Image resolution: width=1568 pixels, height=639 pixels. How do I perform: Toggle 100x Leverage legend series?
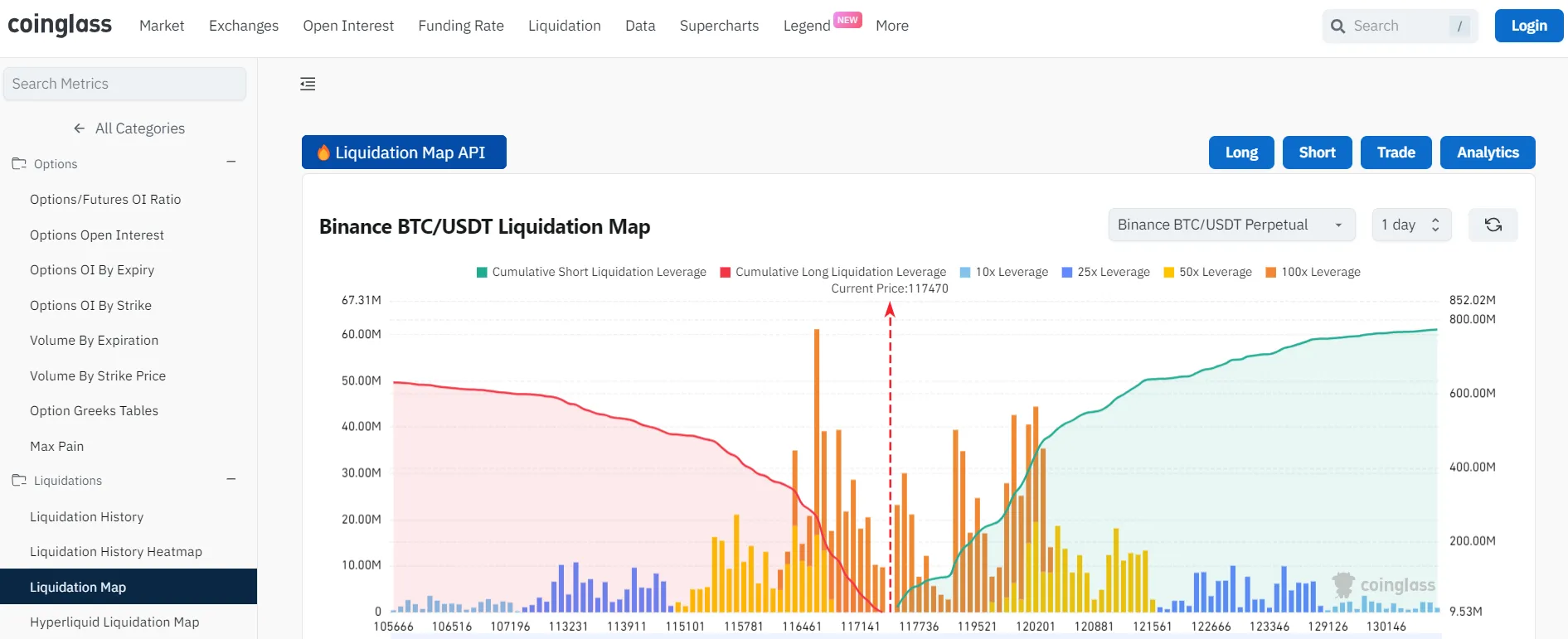coord(1313,272)
